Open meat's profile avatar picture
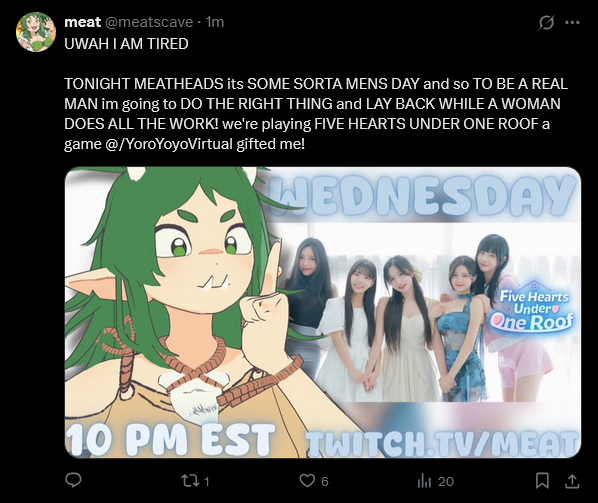Viewport: 598px width, 503px height. pos(36,32)
